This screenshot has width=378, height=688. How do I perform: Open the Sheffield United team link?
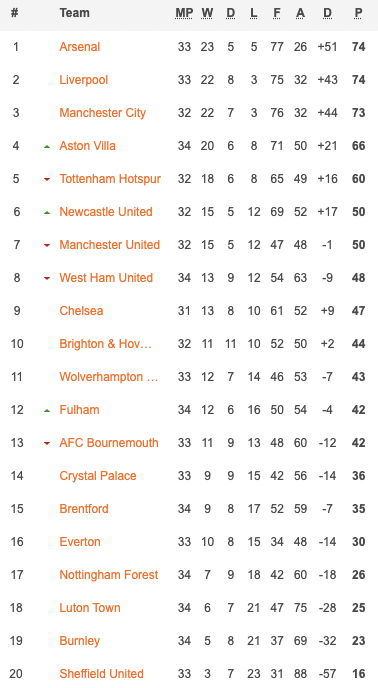(101, 674)
